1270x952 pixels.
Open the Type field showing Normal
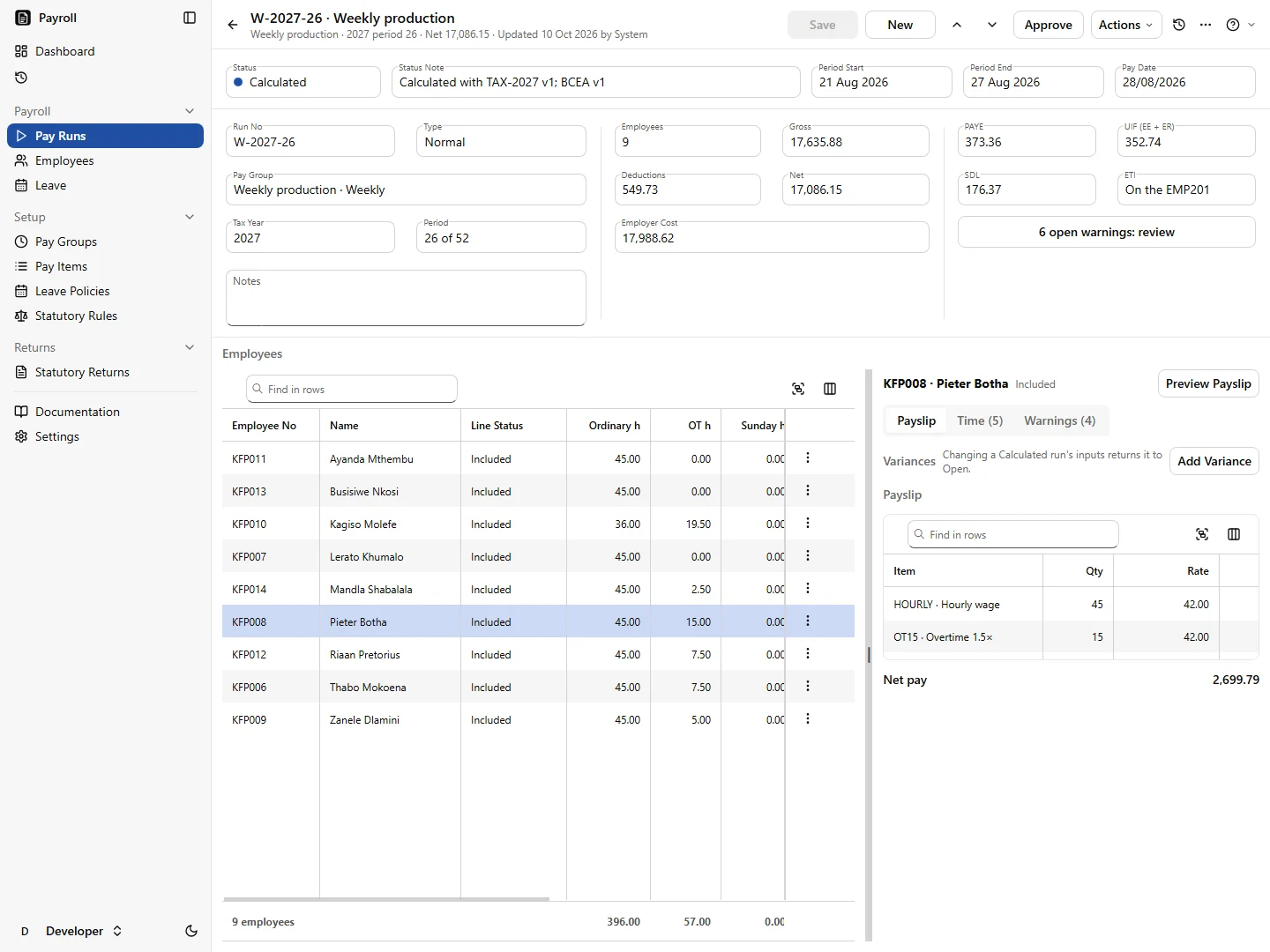coord(501,142)
